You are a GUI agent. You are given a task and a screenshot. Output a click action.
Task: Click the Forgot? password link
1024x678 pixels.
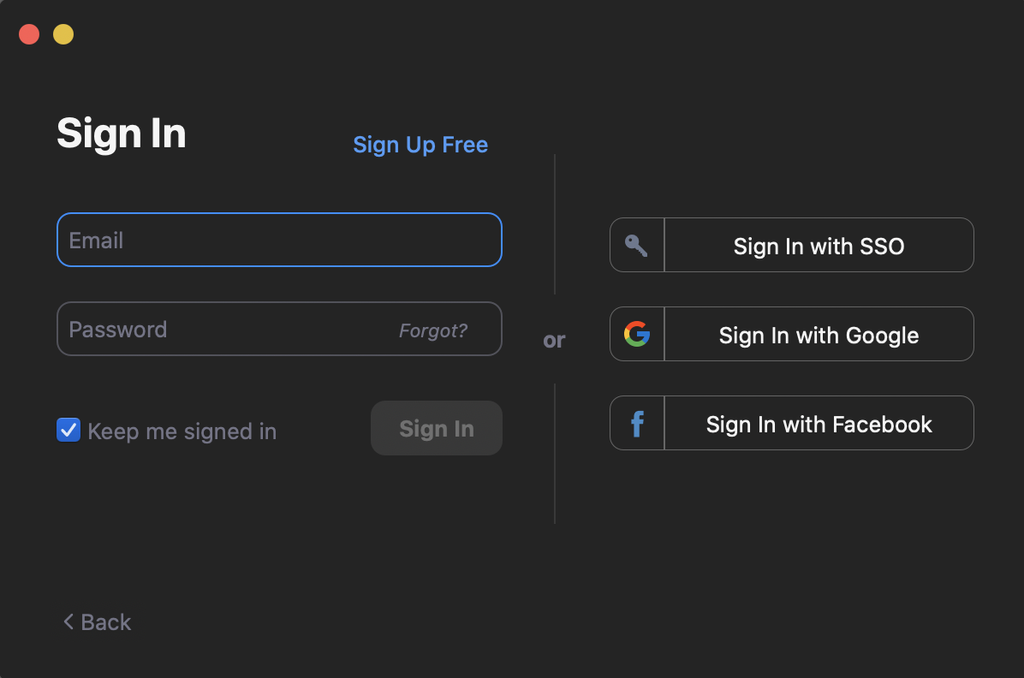pyautogui.click(x=433, y=330)
